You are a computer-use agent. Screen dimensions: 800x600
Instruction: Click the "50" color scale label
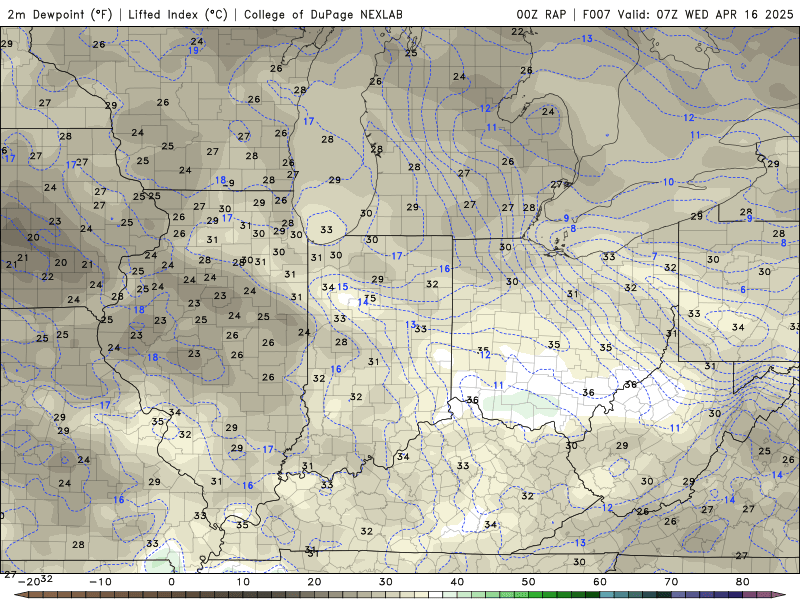pos(529,582)
